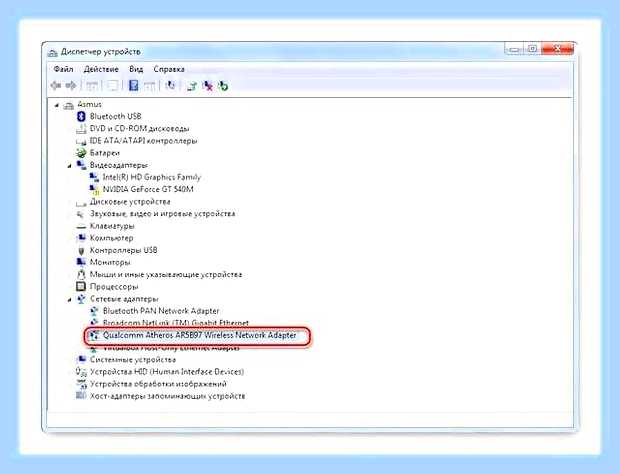Open the Вид menu

[x=136, y=69]
